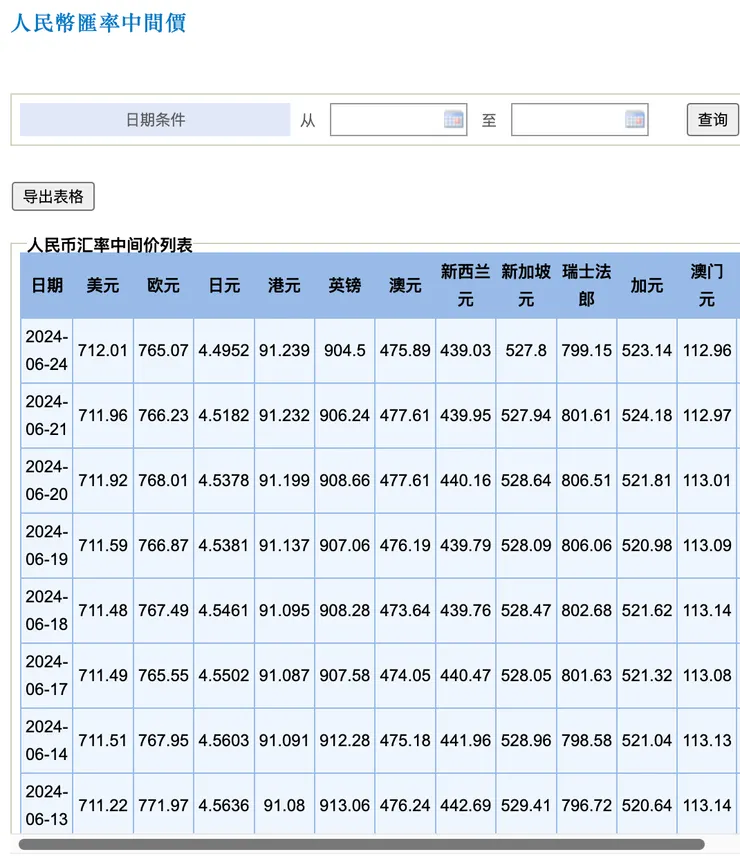This screenshot has width=740, height=863.
Task: Click the HKD value 91.239
Action: (284, 350)
